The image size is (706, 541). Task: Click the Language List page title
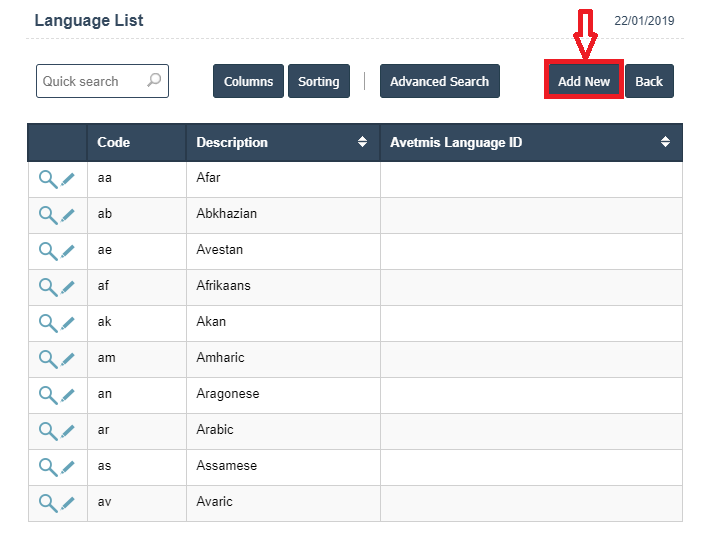coord(89,20)
